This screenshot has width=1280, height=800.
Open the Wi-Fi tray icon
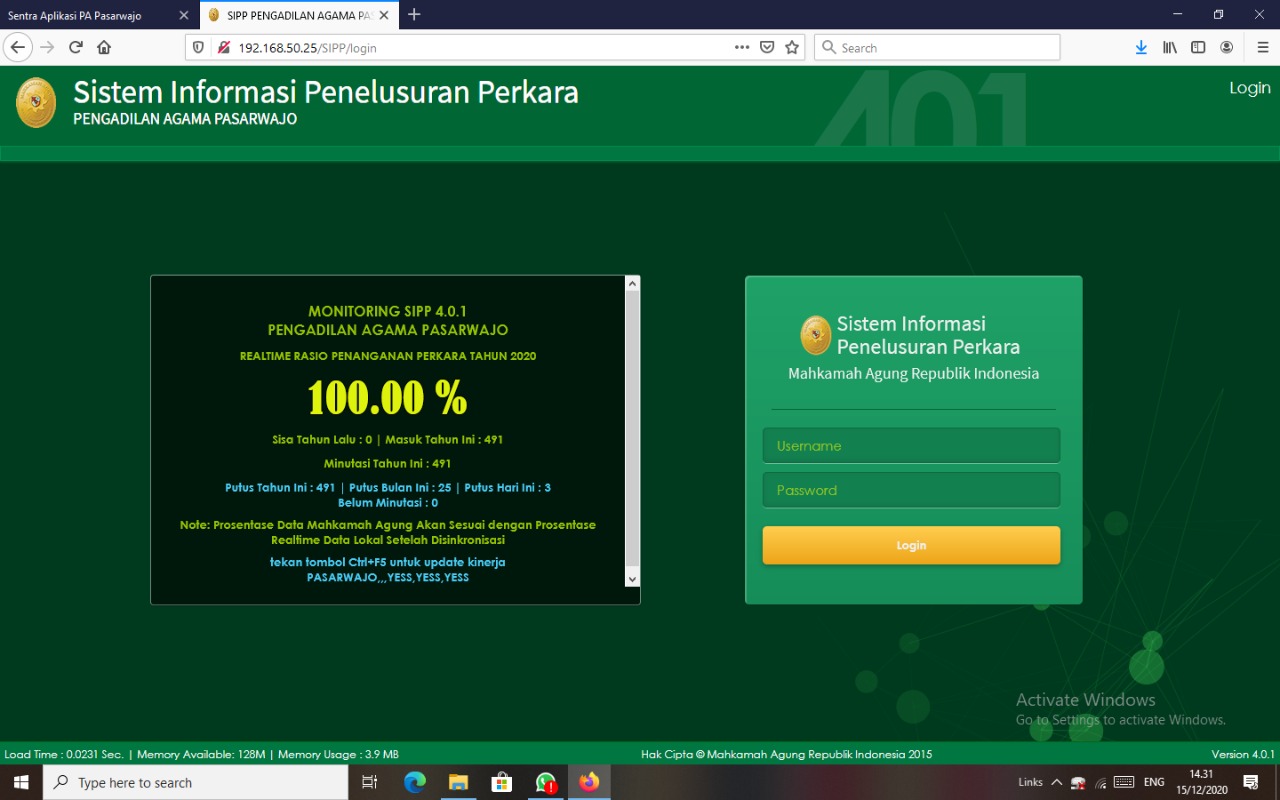pyautogui.click(x=1101, y=782)
